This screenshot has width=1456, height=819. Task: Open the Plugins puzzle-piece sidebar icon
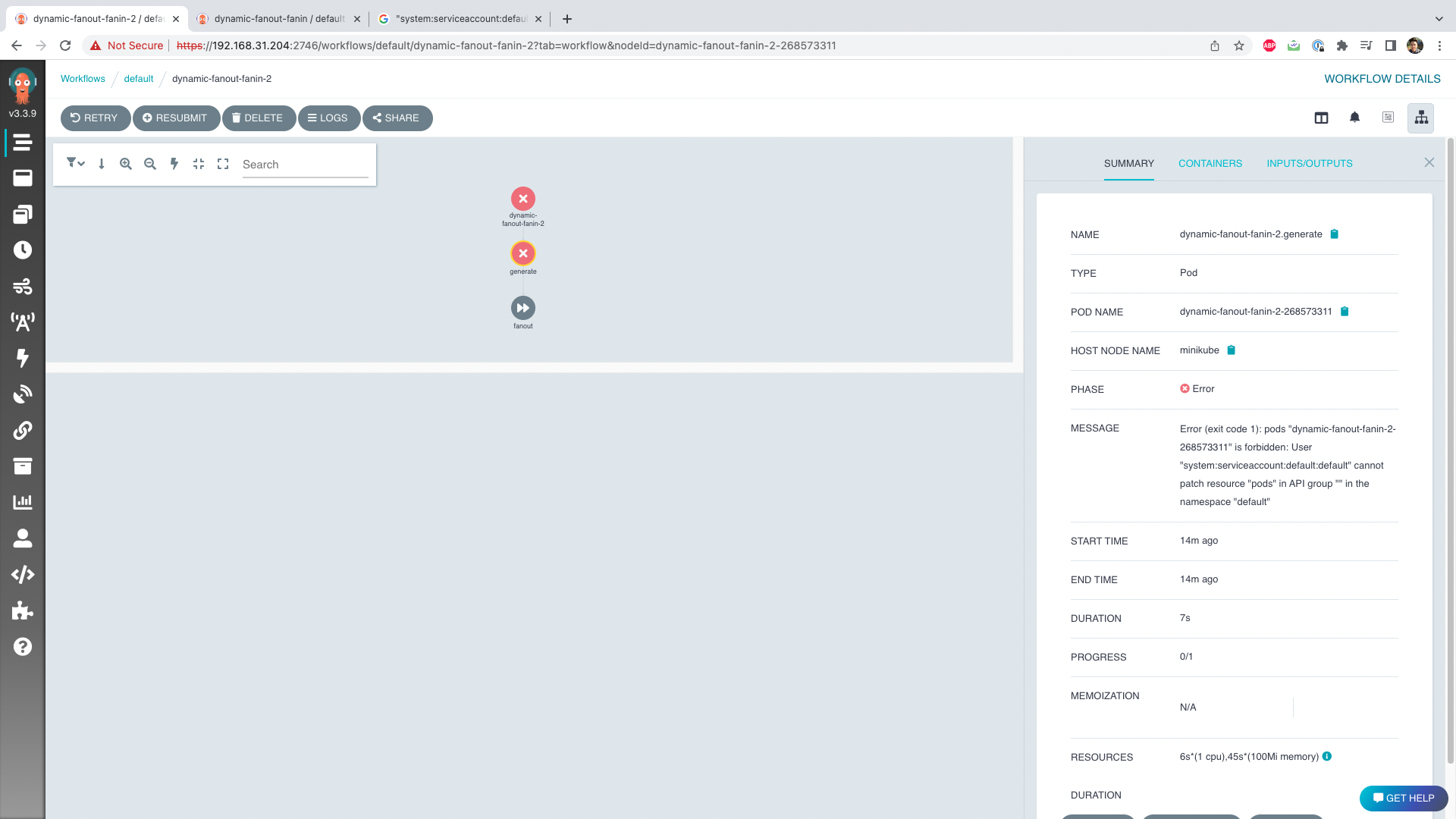[x=23, y=610]
